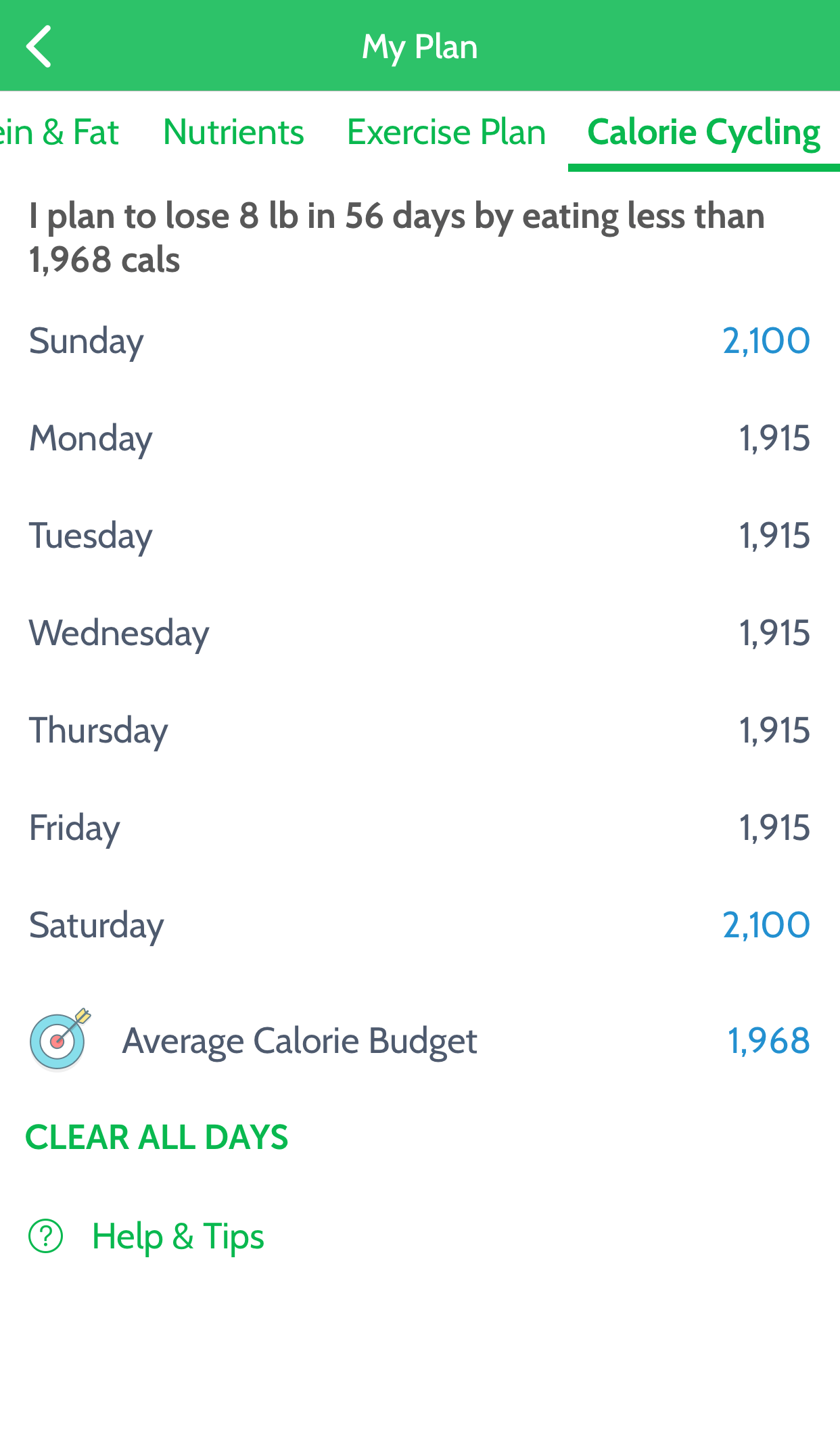Go to the Protein & Fat tab
Screen dimensions: 840x1454
[60, 132]
